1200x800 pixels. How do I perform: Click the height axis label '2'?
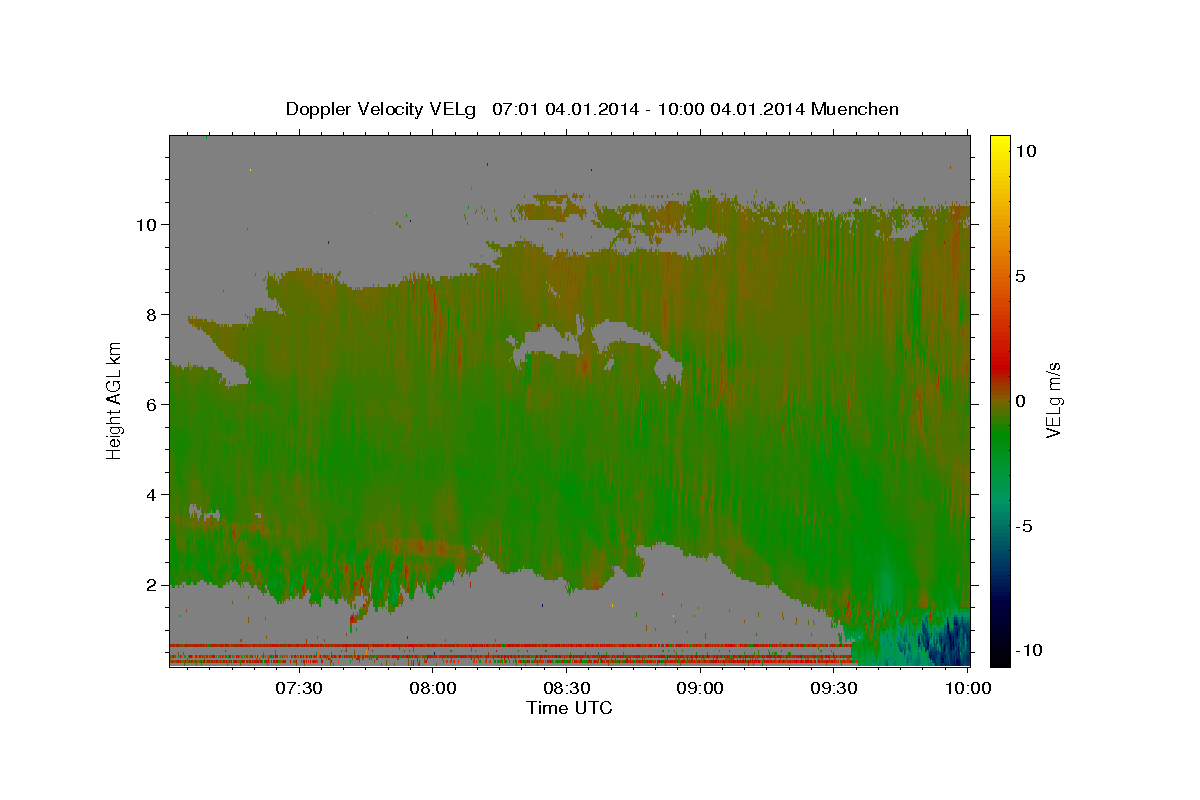[x=152, y=584]
